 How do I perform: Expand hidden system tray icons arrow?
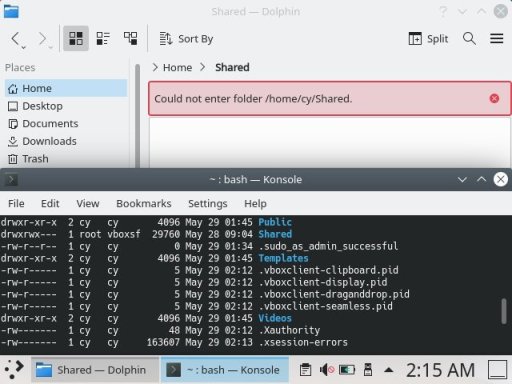389,370
